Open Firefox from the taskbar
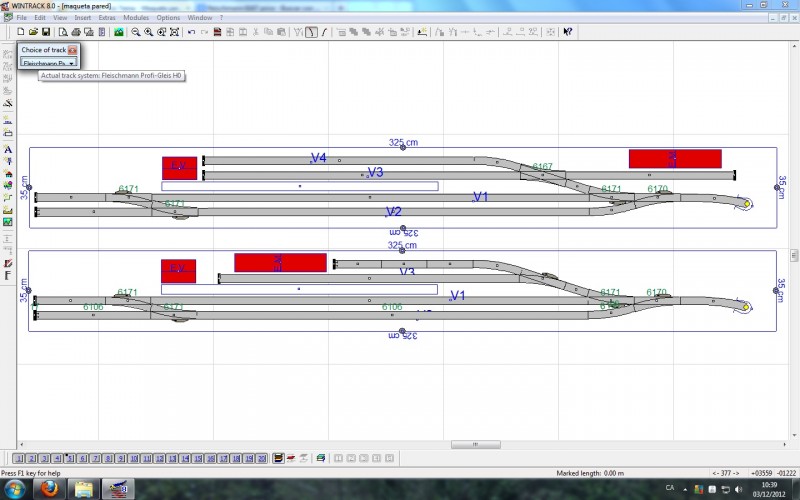The height and width of the screenshot is (500, 800). click(49, 490)
